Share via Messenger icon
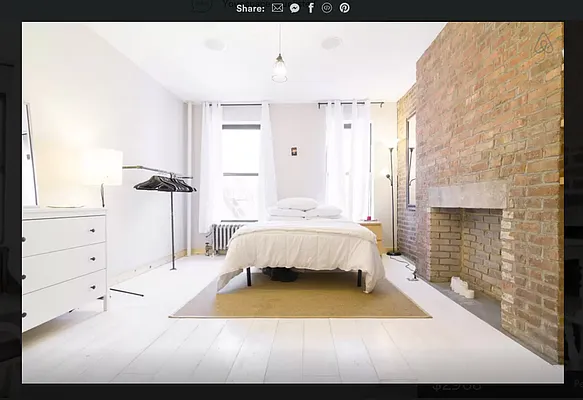 pyautogui.click(x=294, y=8)
